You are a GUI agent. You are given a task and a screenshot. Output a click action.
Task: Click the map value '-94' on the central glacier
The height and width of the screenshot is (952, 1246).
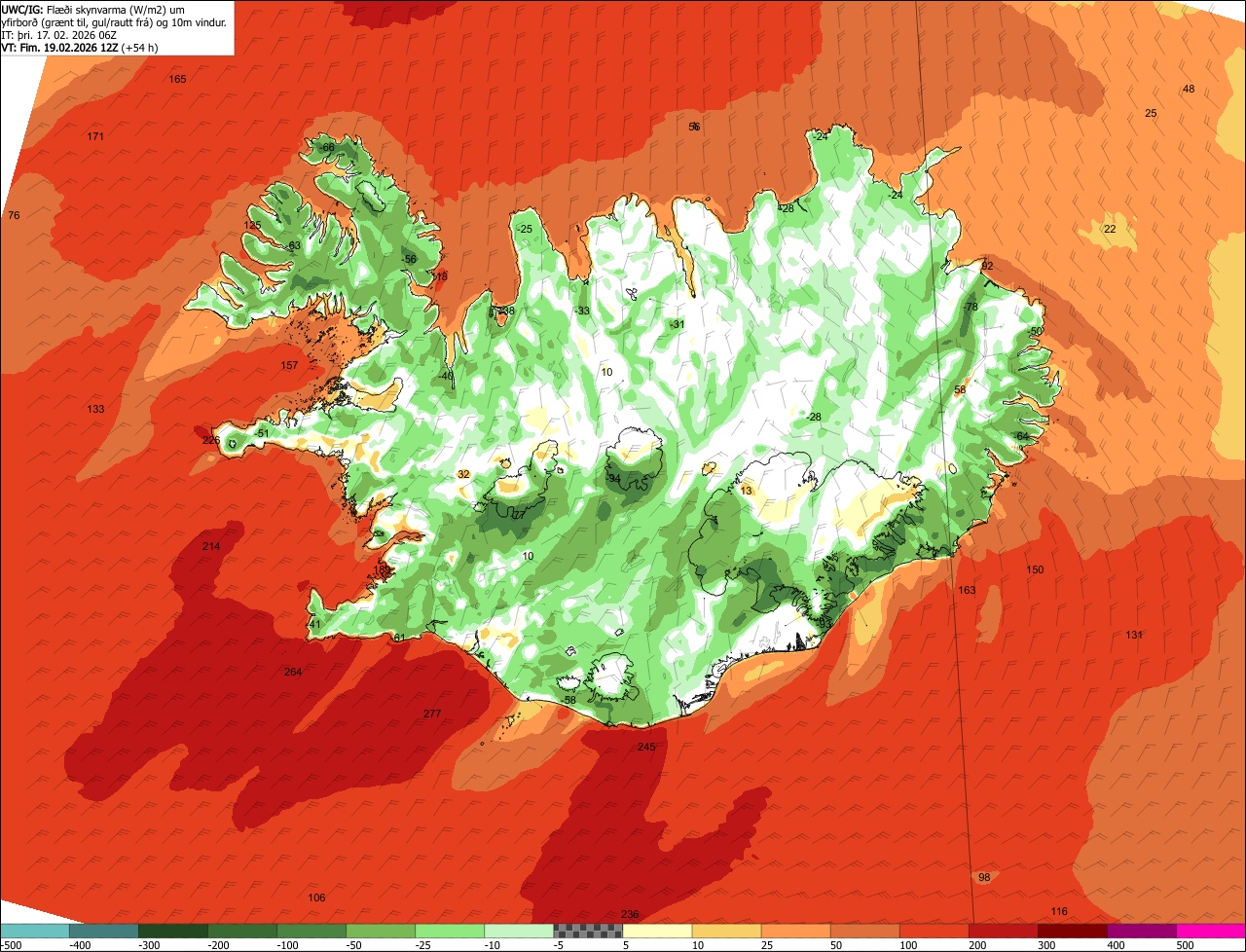click(x=613, y=479)
